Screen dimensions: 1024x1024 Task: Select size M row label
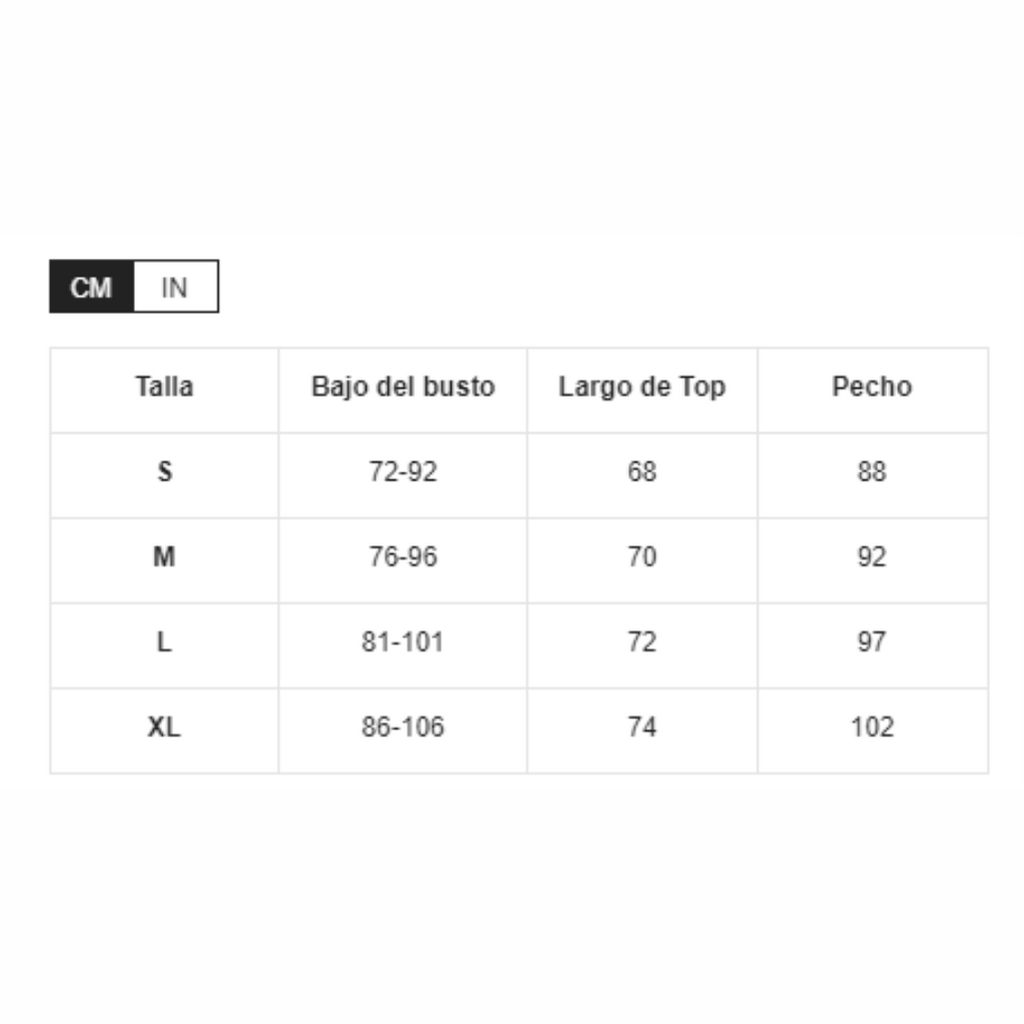(x=165, y=557)
